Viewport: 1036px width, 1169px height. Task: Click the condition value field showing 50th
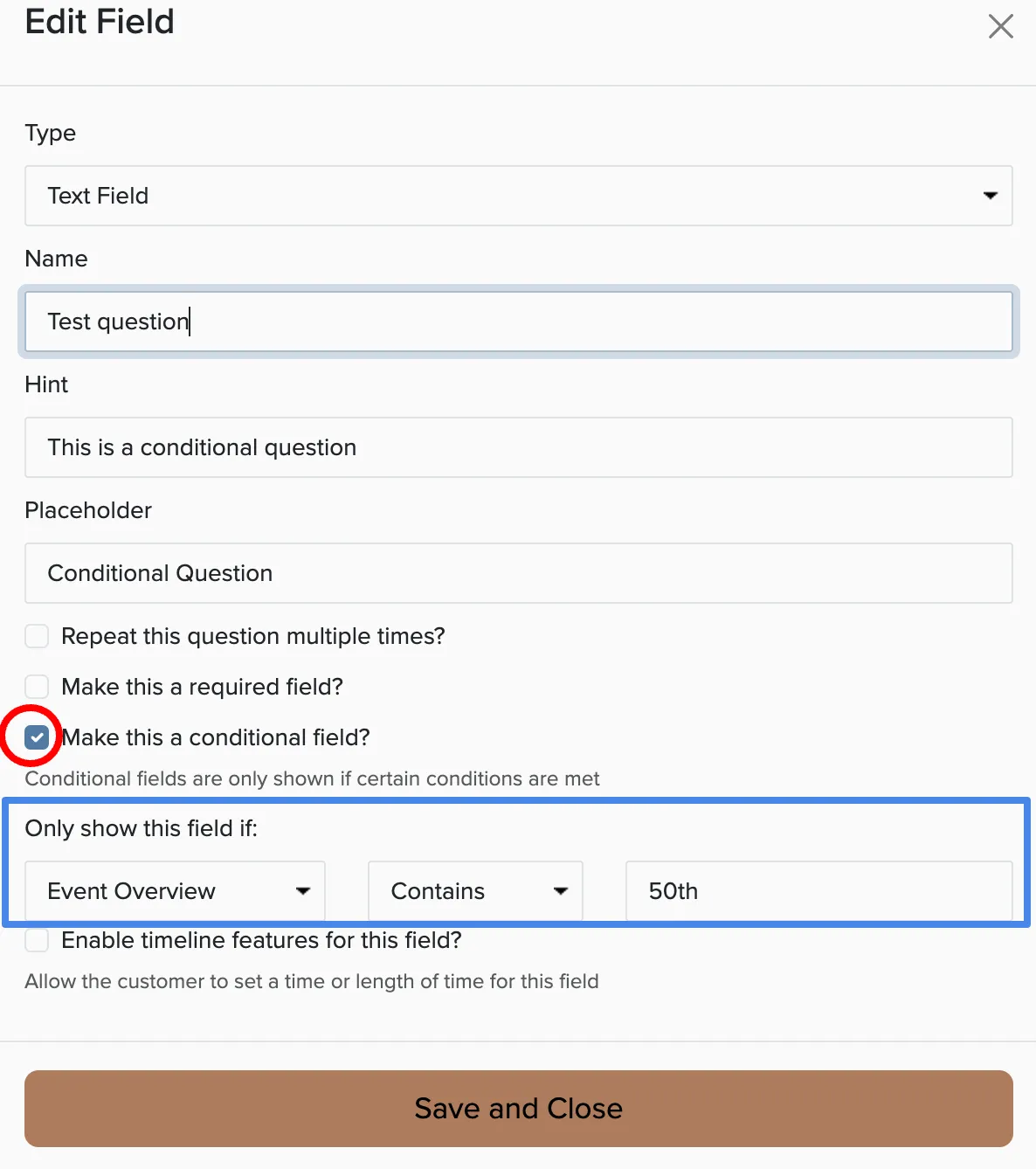point(819,891)
